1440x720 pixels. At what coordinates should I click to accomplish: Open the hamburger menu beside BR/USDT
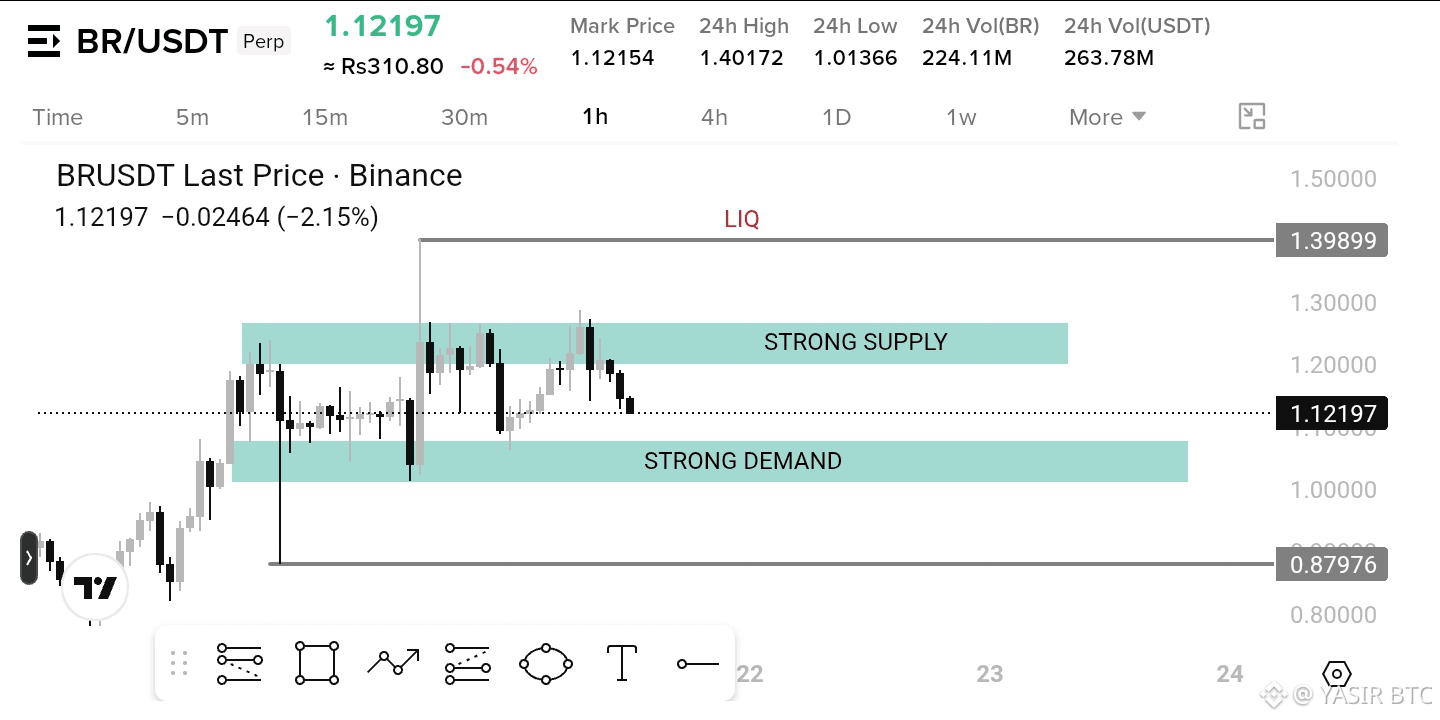[44, 42]
